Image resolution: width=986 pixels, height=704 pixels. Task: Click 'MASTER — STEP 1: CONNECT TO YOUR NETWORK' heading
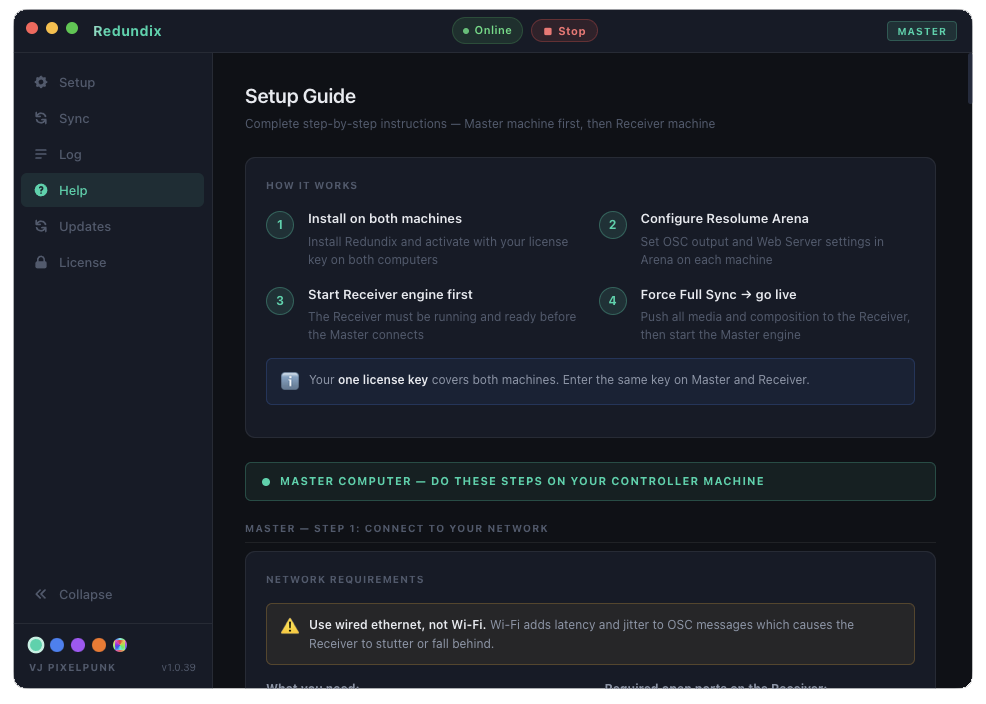(397, 529)
